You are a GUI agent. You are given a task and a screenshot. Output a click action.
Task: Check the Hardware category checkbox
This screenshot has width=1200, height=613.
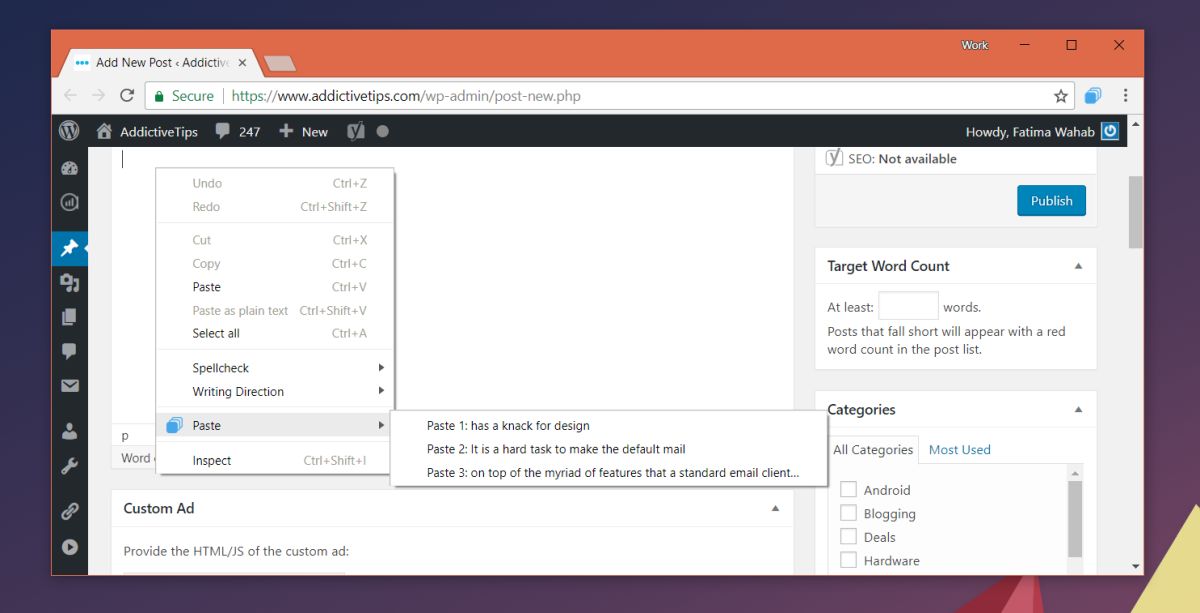pos(848,560)
